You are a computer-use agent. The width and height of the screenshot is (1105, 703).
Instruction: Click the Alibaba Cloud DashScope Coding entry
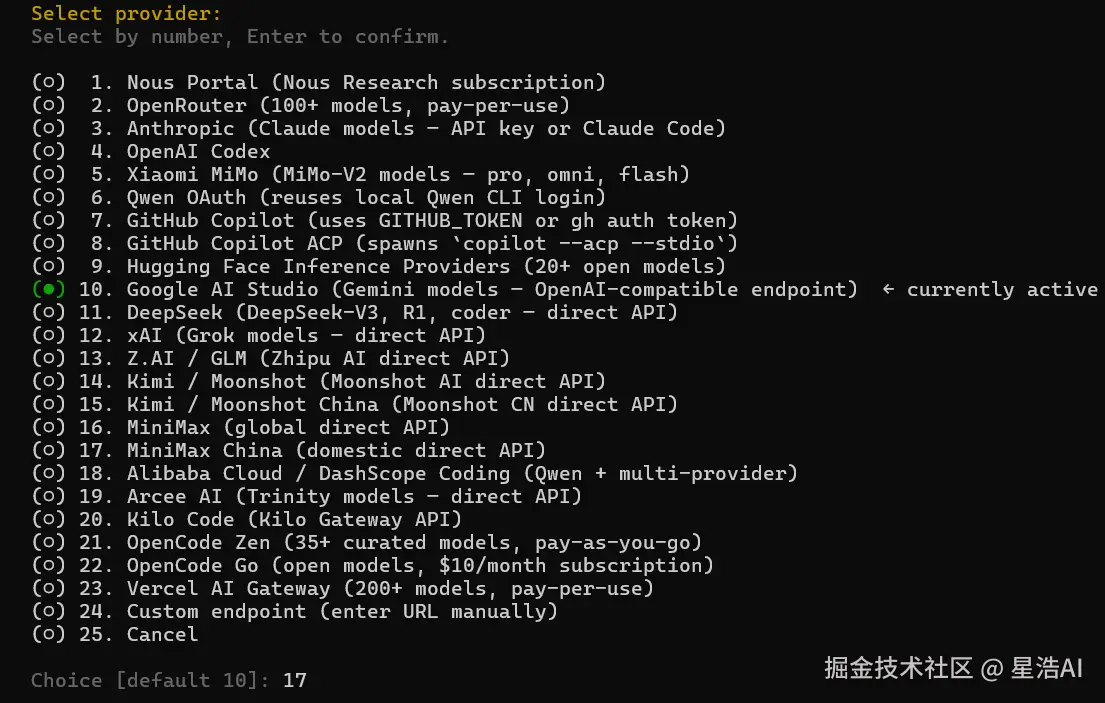[x=462, y=473]
